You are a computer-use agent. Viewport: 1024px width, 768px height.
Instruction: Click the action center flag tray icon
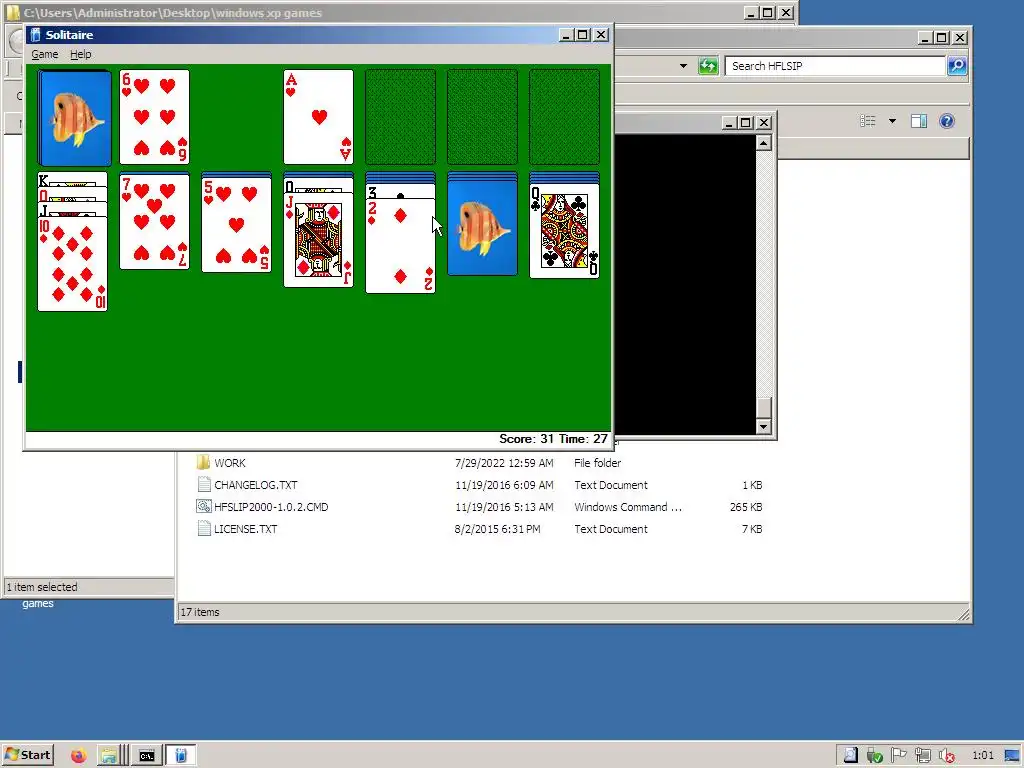pos(899,756)
